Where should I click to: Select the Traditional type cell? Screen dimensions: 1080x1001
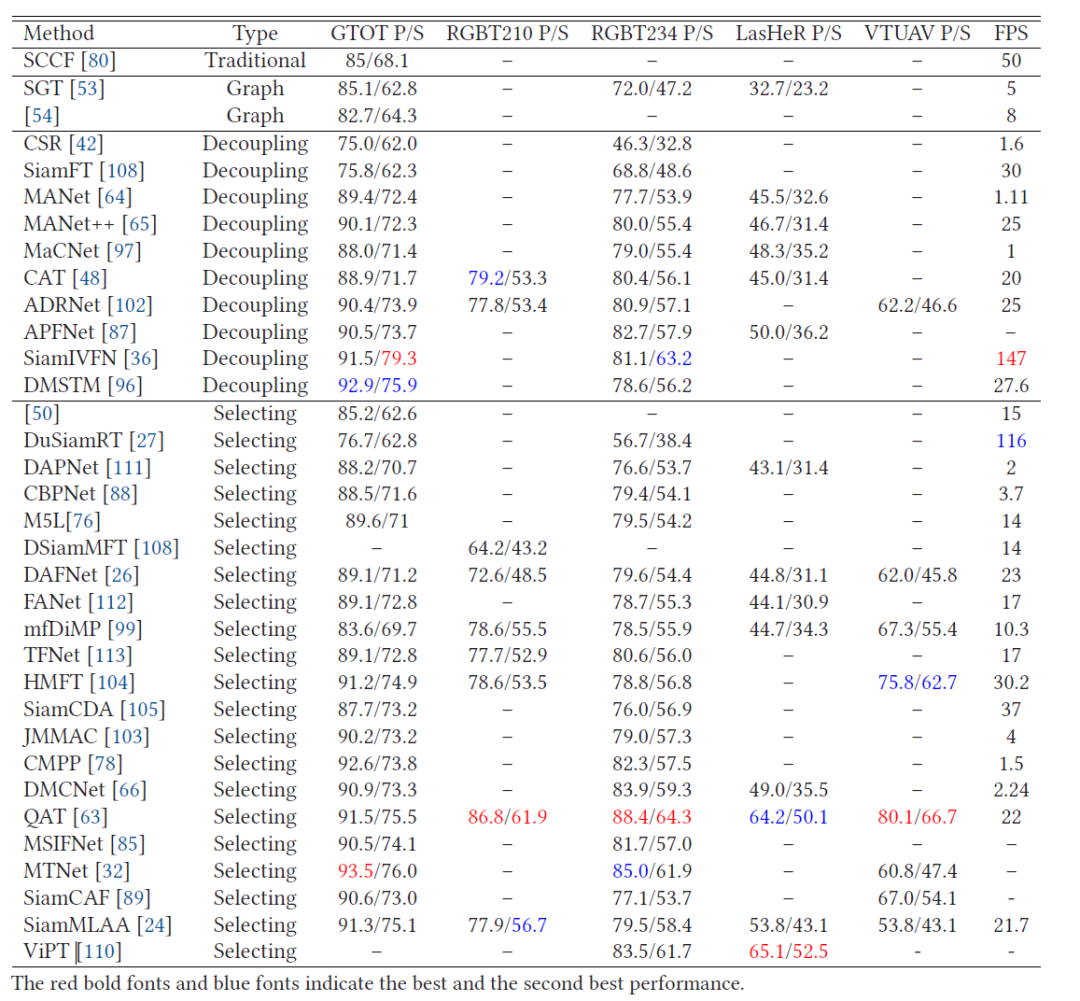[x=255, y=61]
